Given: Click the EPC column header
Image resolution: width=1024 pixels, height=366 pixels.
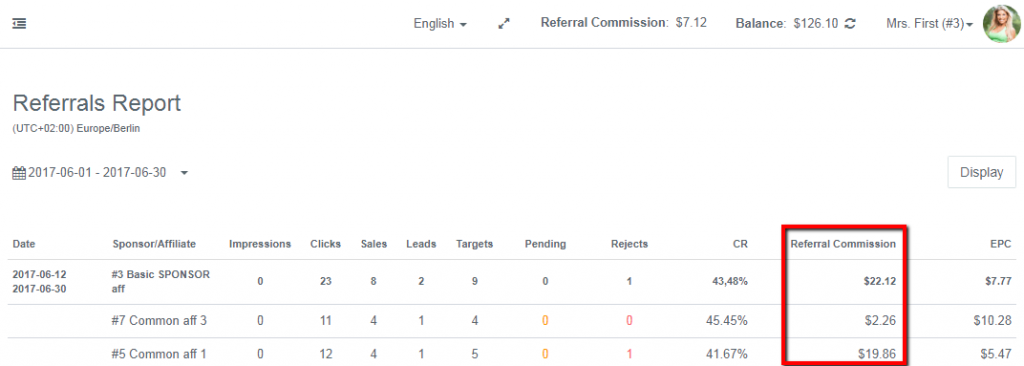Looking at the screenshot, I should pyautogui.click(x=1000, y=244).
